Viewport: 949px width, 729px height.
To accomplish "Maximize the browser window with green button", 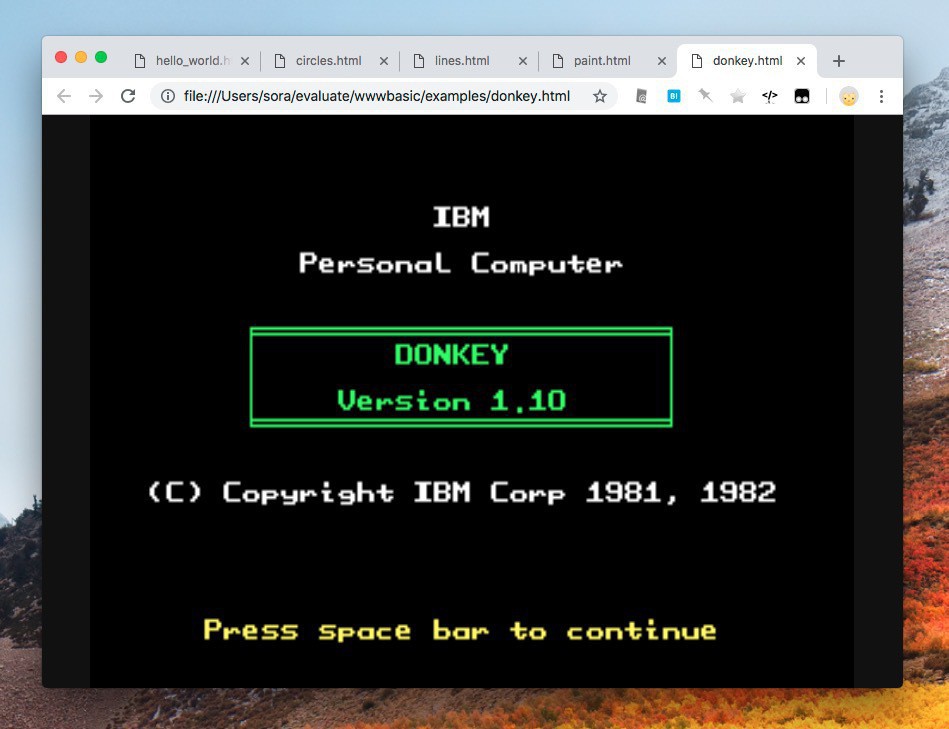I will coord(101,57).
